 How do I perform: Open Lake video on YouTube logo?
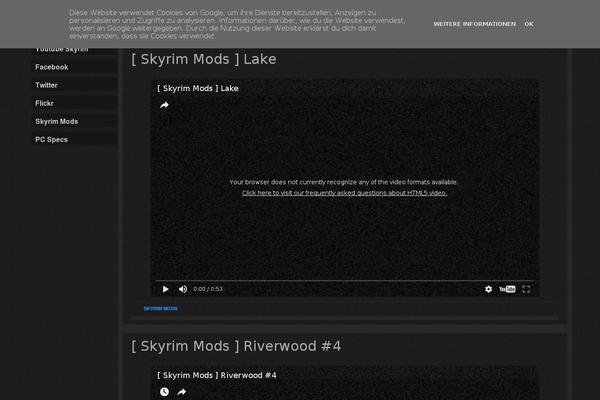tap(507, 289)
